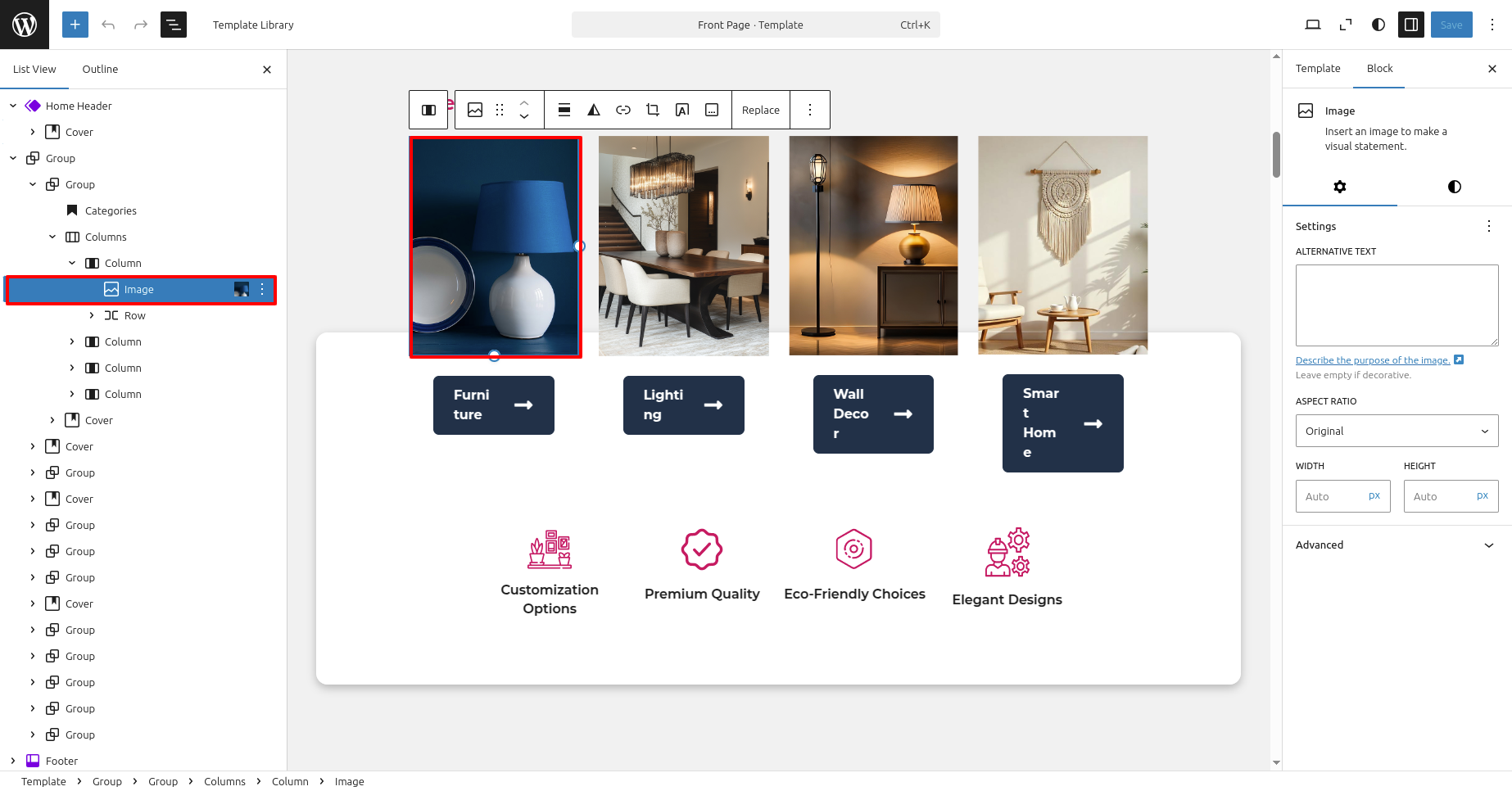Screen dimensions: 1512x791
Task: Click Columns in the bottom breadcrumb
Action: point(224,781)
